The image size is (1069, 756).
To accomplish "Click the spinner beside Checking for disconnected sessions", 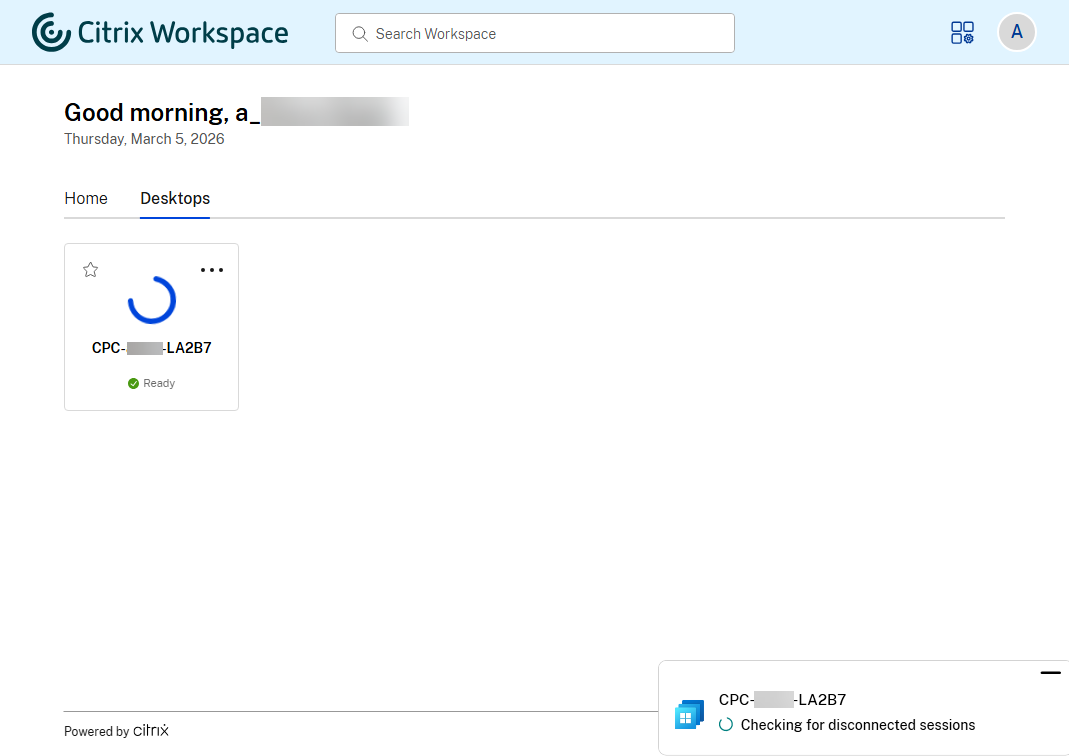I will click(x=727, y=725).
